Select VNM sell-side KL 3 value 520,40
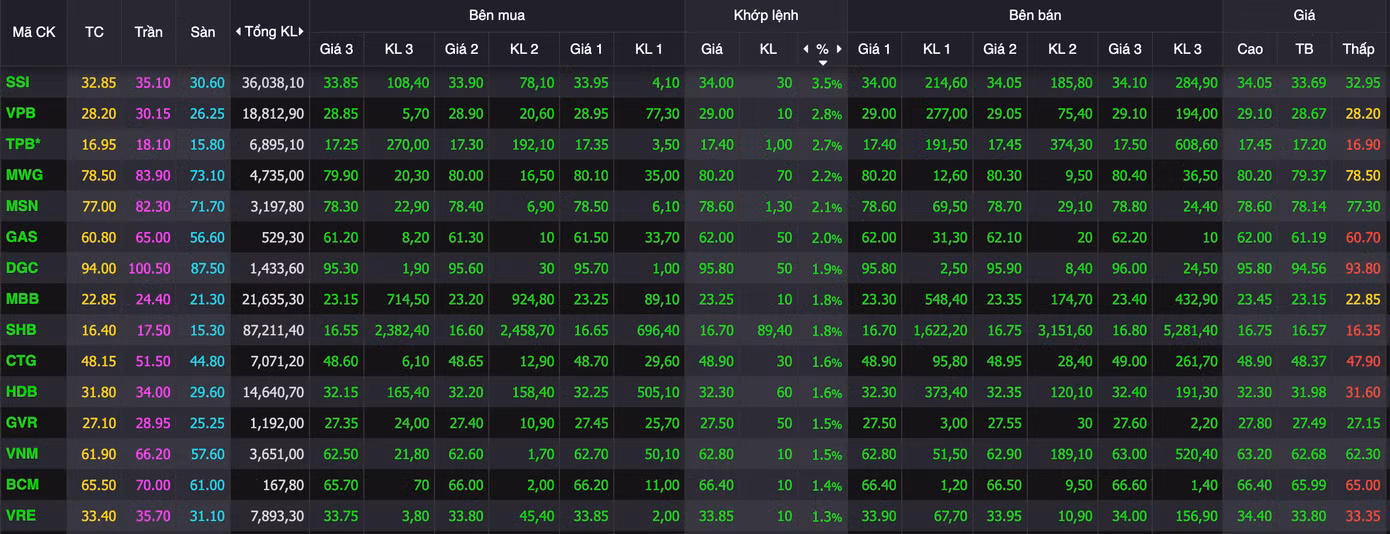 click(1196, 455)
